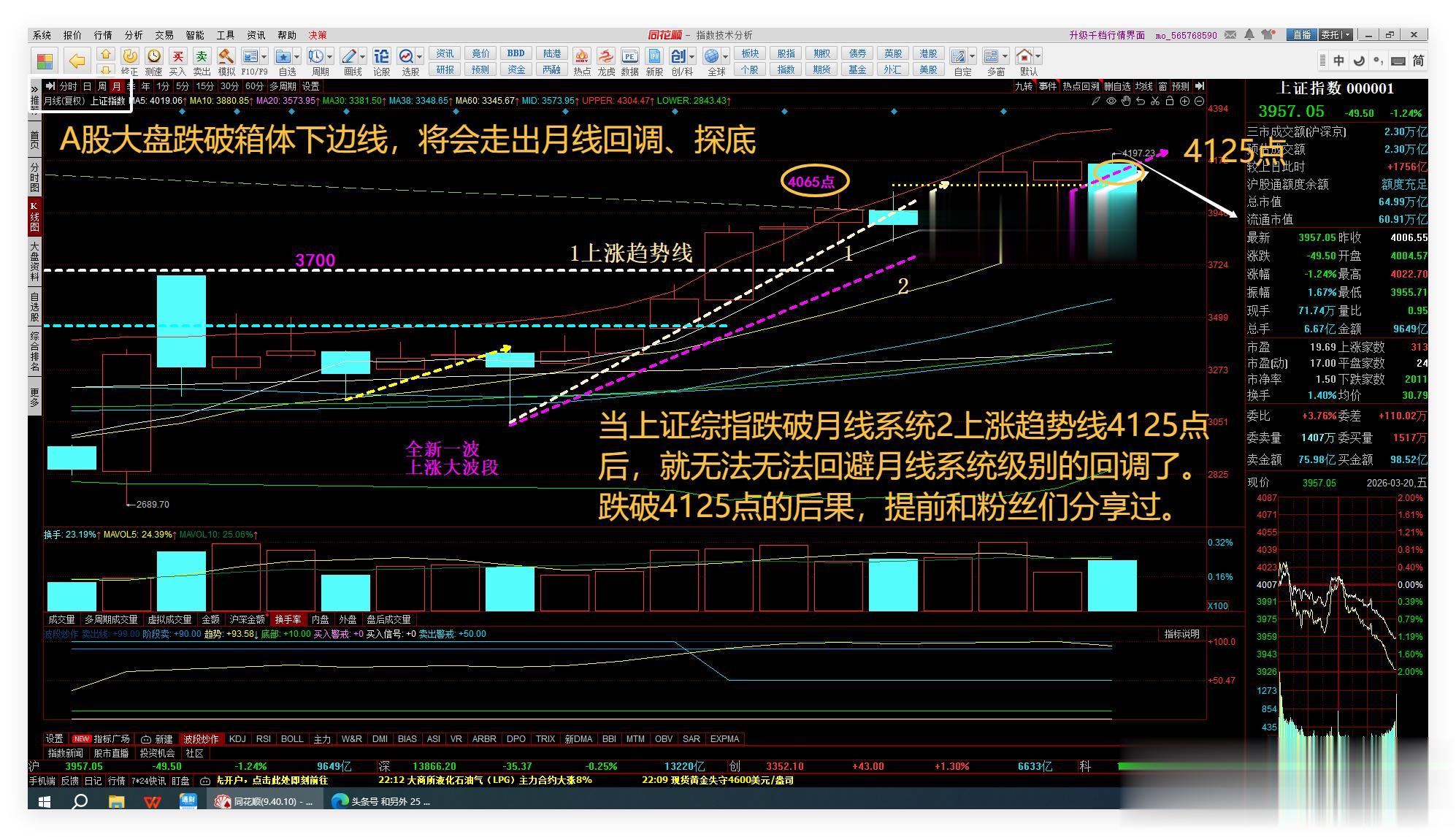Click the zoom-in plus icon above the chart
This screenshot has width=1456, height=837.
pyautogui.click(x=1184, y=101)
